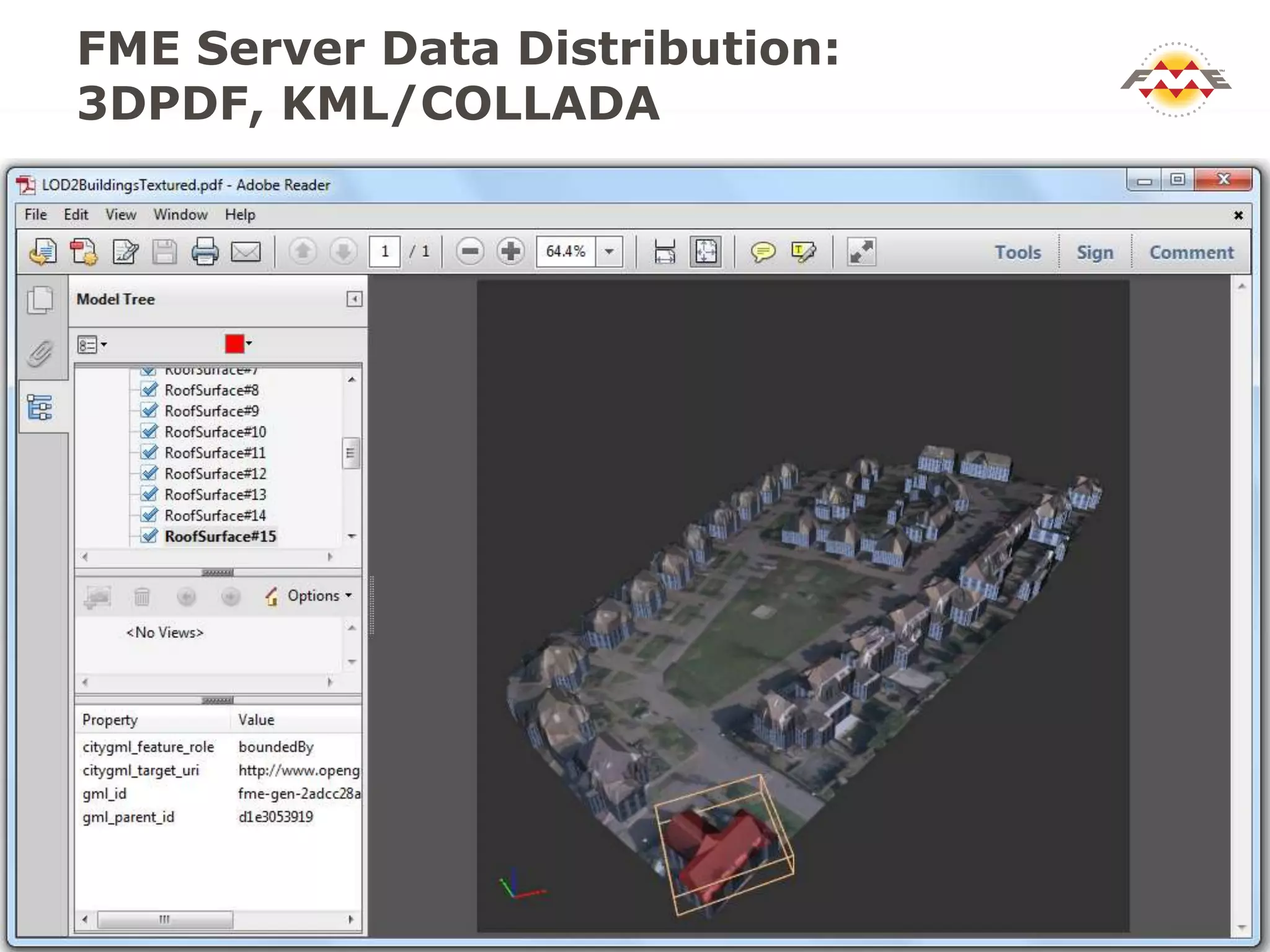The width and height of the screenshot is (1270, 952).
Task: Click document scroll down arrow at right
Action: click(x=1241, y=927)
